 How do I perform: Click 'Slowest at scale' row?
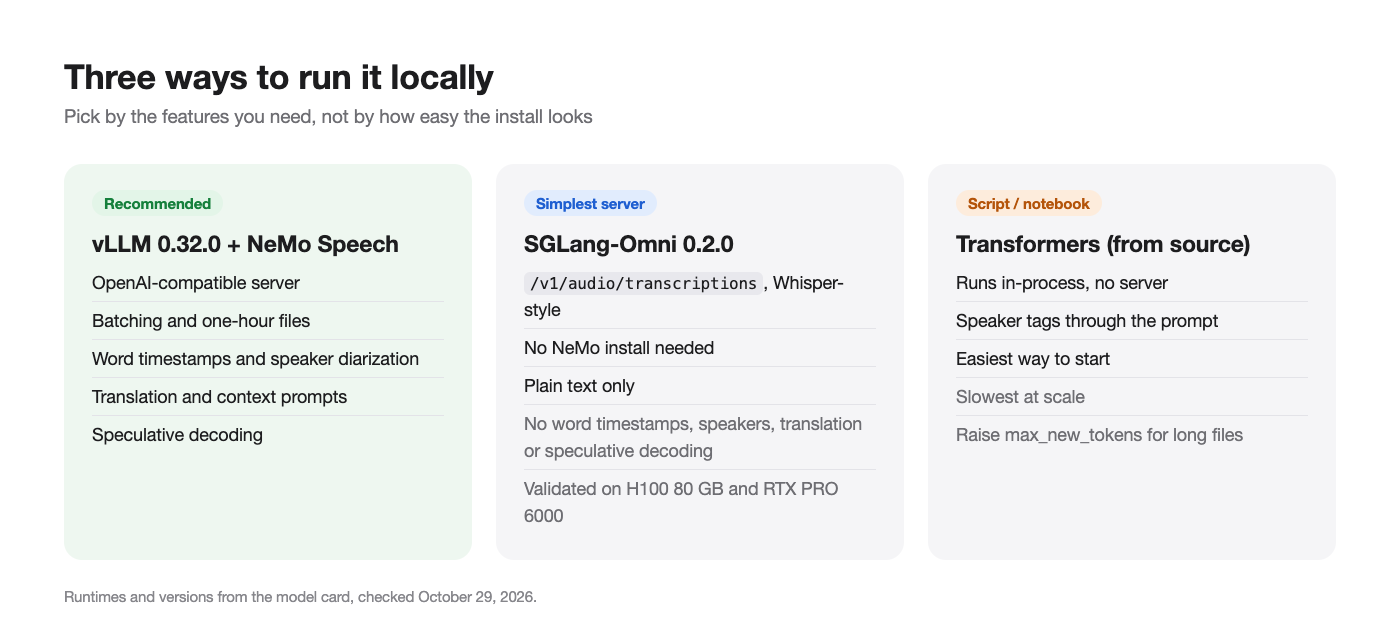click(1132, 397)
